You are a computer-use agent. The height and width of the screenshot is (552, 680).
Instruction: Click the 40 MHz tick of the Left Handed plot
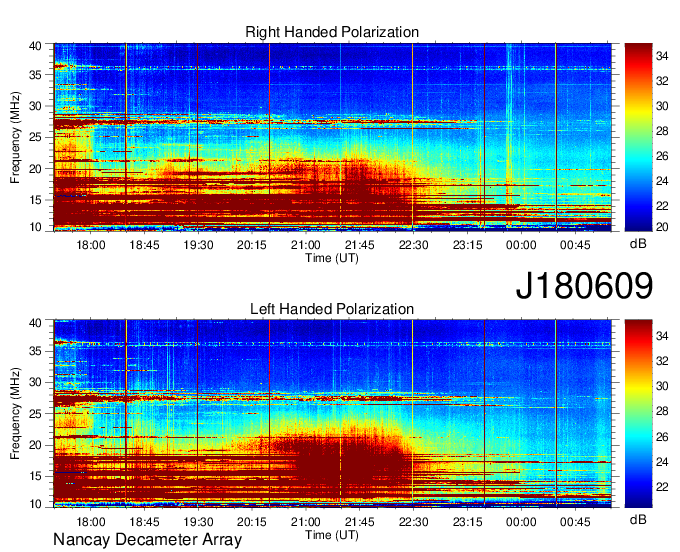35,323
